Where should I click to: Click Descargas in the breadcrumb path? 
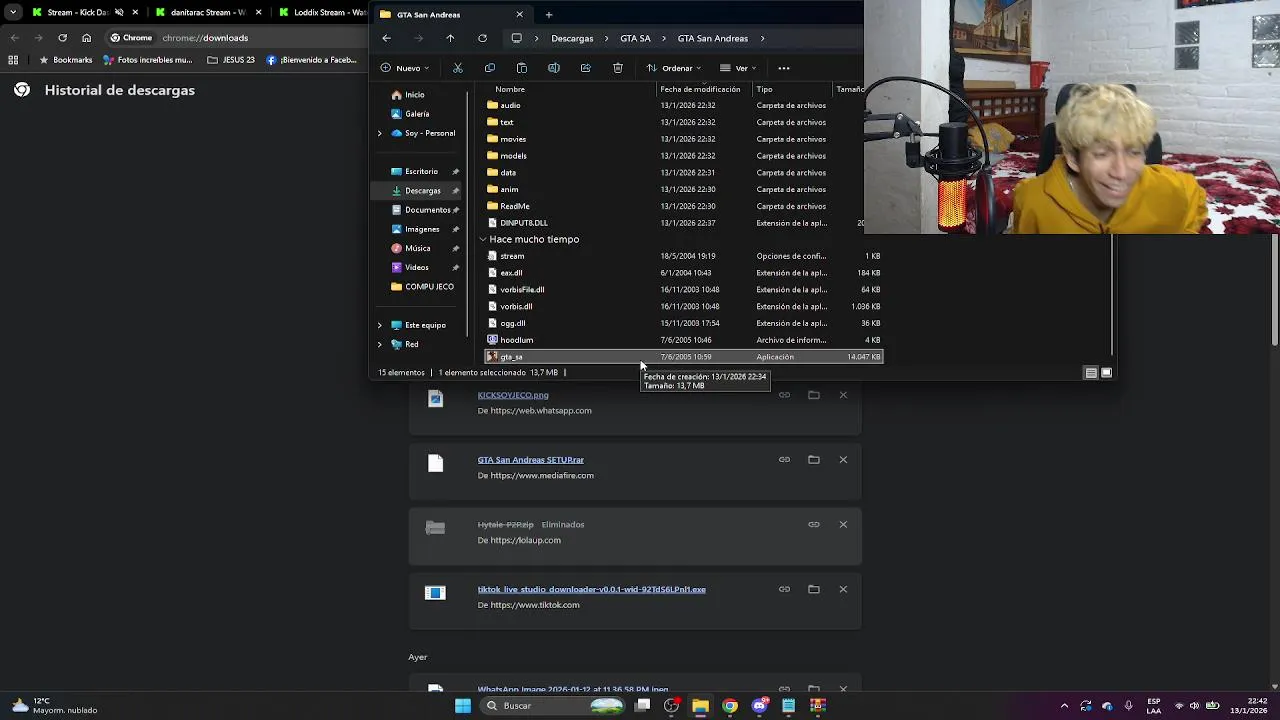pos(572,38)
